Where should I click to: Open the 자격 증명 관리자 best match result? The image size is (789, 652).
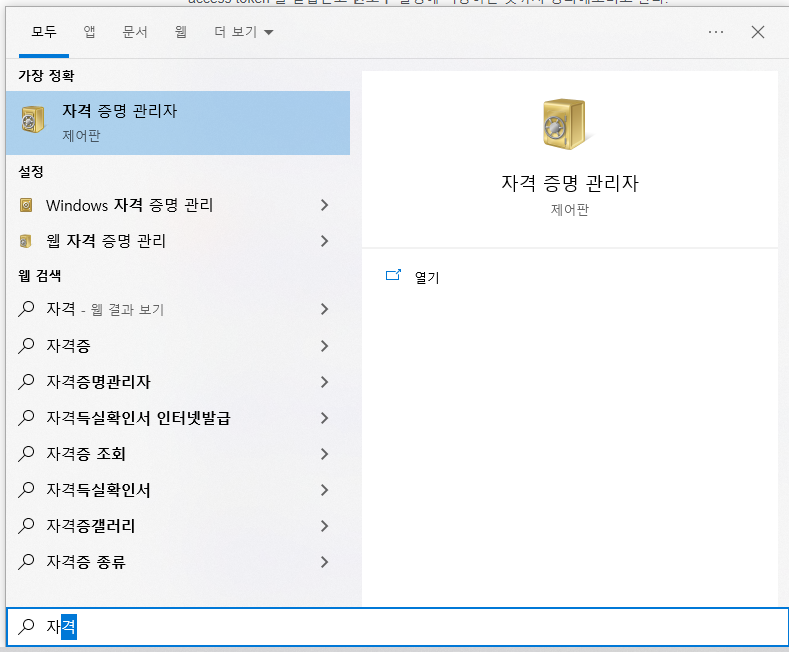tap(178, 123)
